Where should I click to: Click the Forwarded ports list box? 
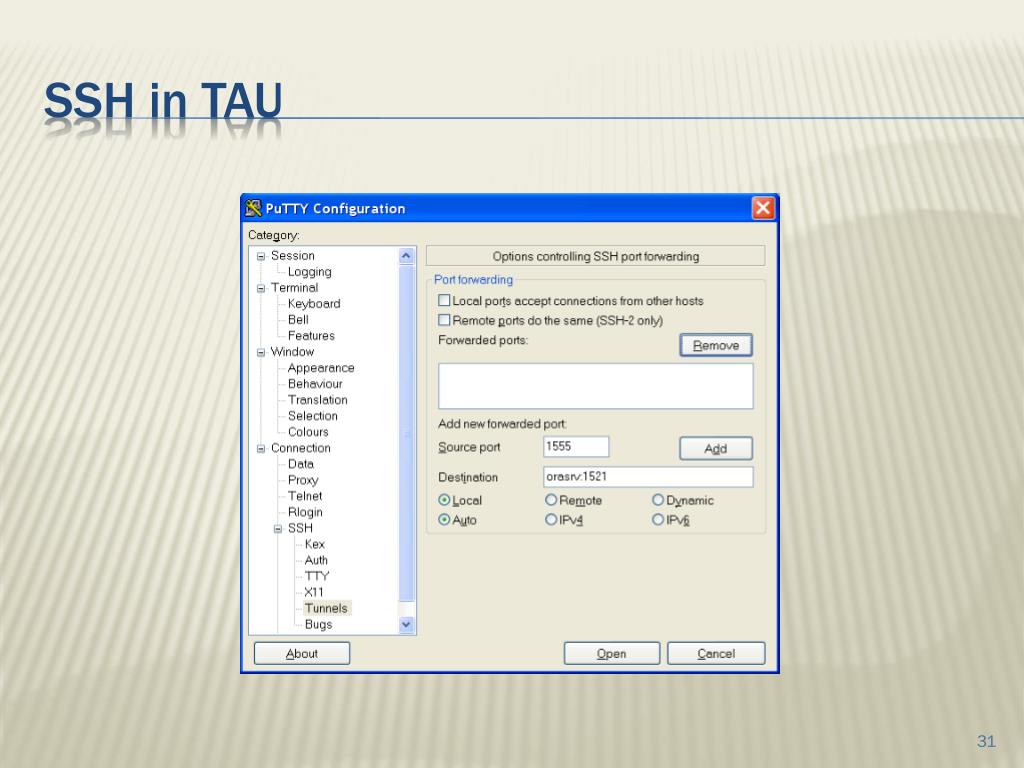[x=596, y=386]
